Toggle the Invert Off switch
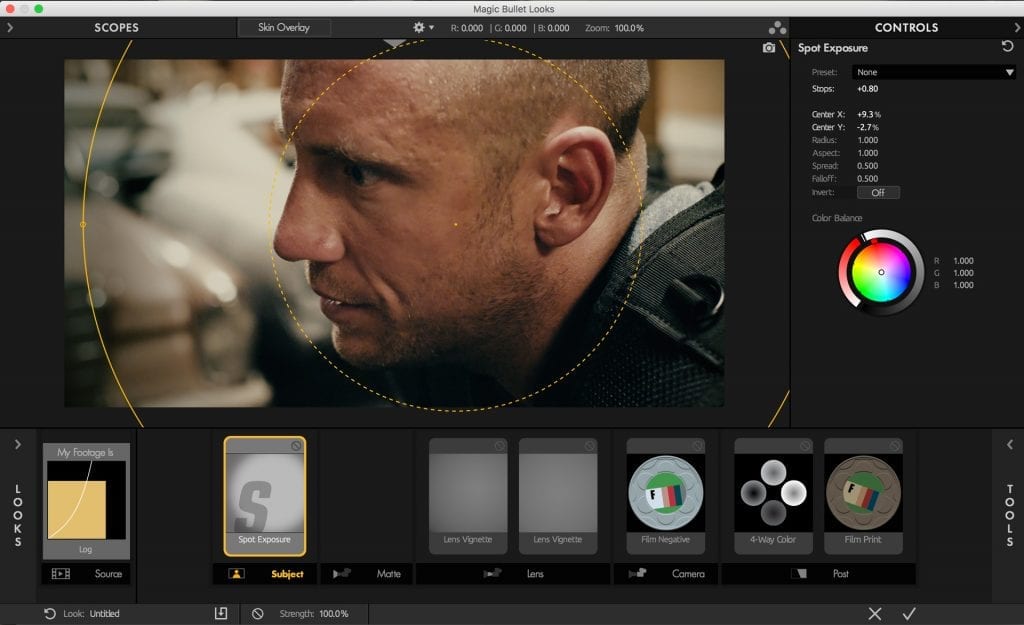The height and width of the screenshot is (625, 1024). [x=877, y=192]
